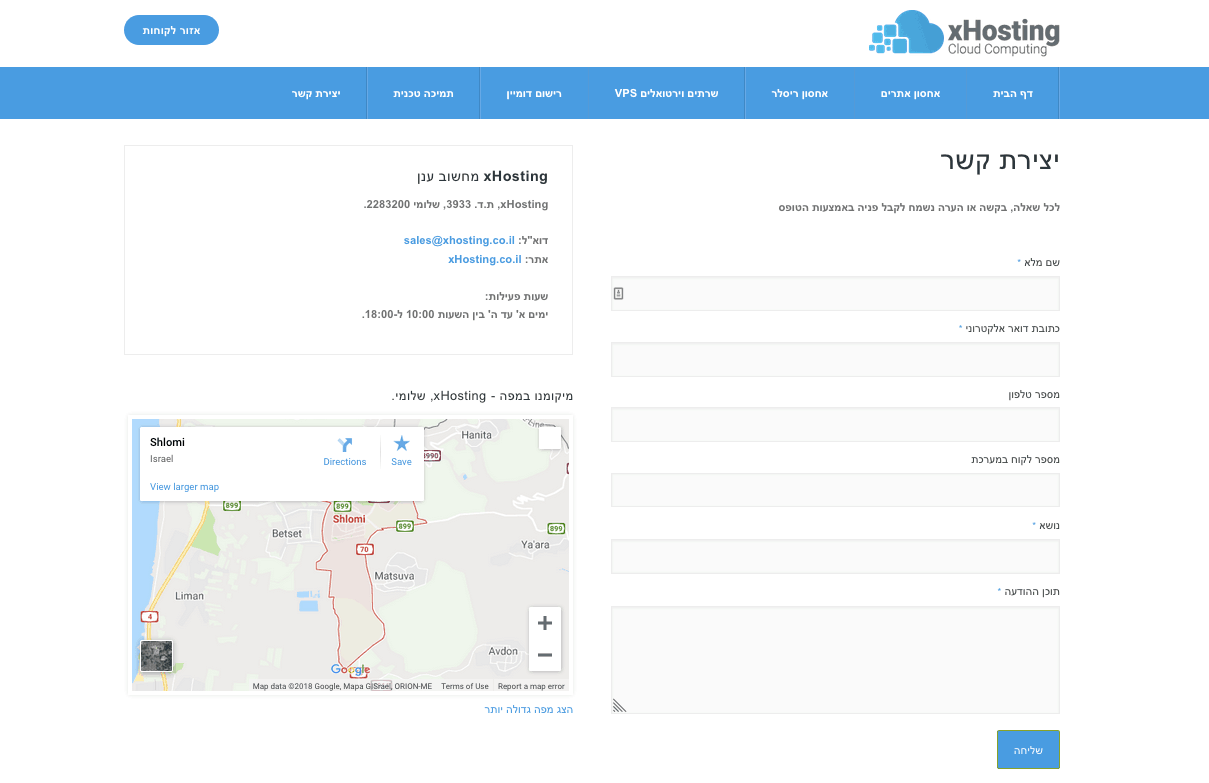This screenshot has height=783, width=1209.
Task: Go to דף הבית home page
Action: click(1013, 93)
